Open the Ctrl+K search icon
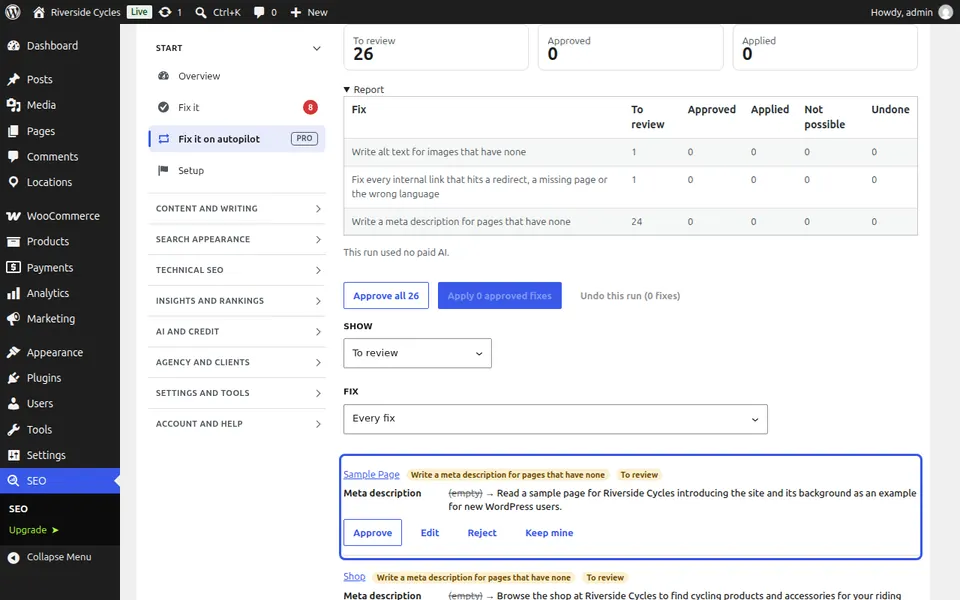Image resolution: width=960 pixels, height=600 pixels. tap(201, 12)
